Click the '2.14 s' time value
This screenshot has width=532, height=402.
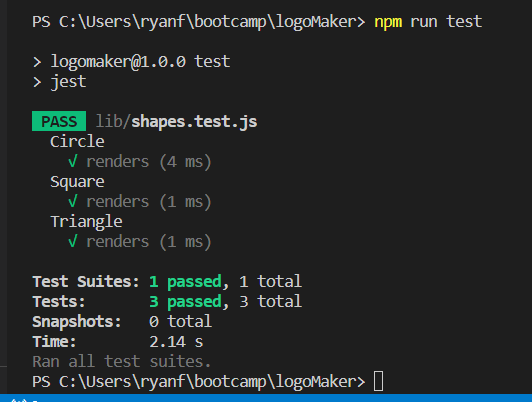tap(176, 342)
